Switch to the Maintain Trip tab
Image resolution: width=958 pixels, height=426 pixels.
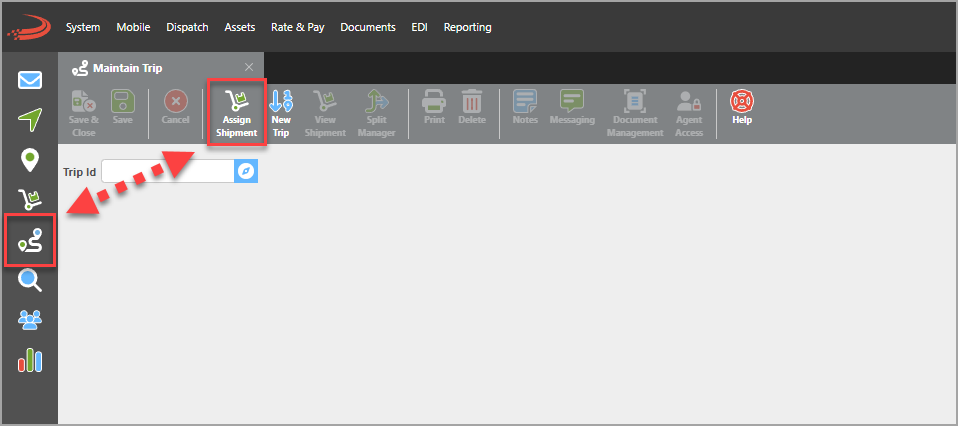(x=127, y=68)
